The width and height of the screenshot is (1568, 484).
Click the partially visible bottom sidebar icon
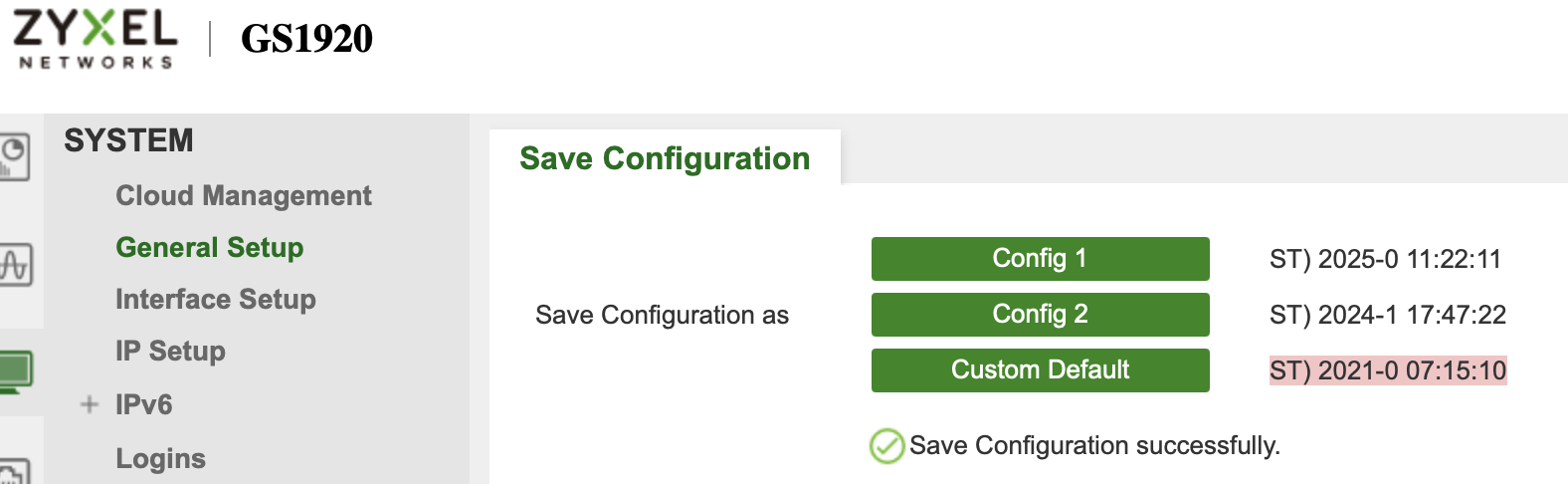[15, 471]
